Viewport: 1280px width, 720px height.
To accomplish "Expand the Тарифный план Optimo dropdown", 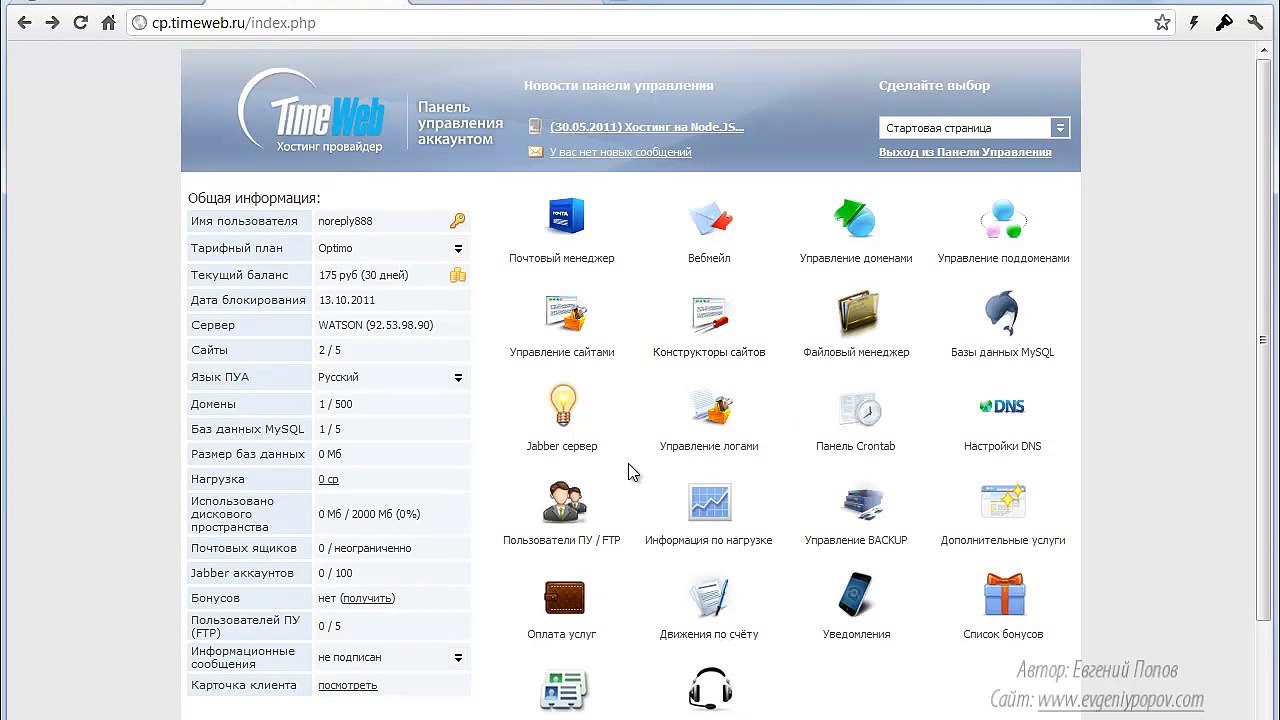I will [x=458, y=249].
